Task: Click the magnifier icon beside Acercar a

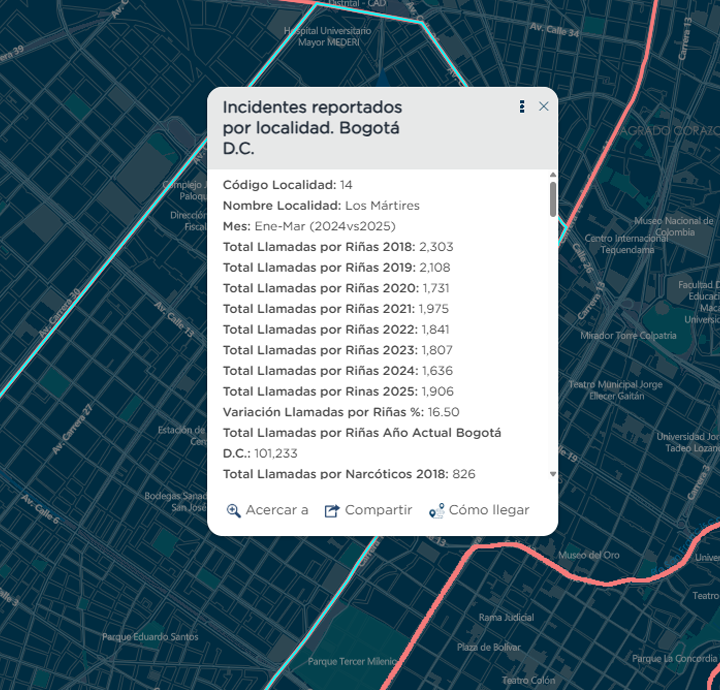Action: [234, 511]
